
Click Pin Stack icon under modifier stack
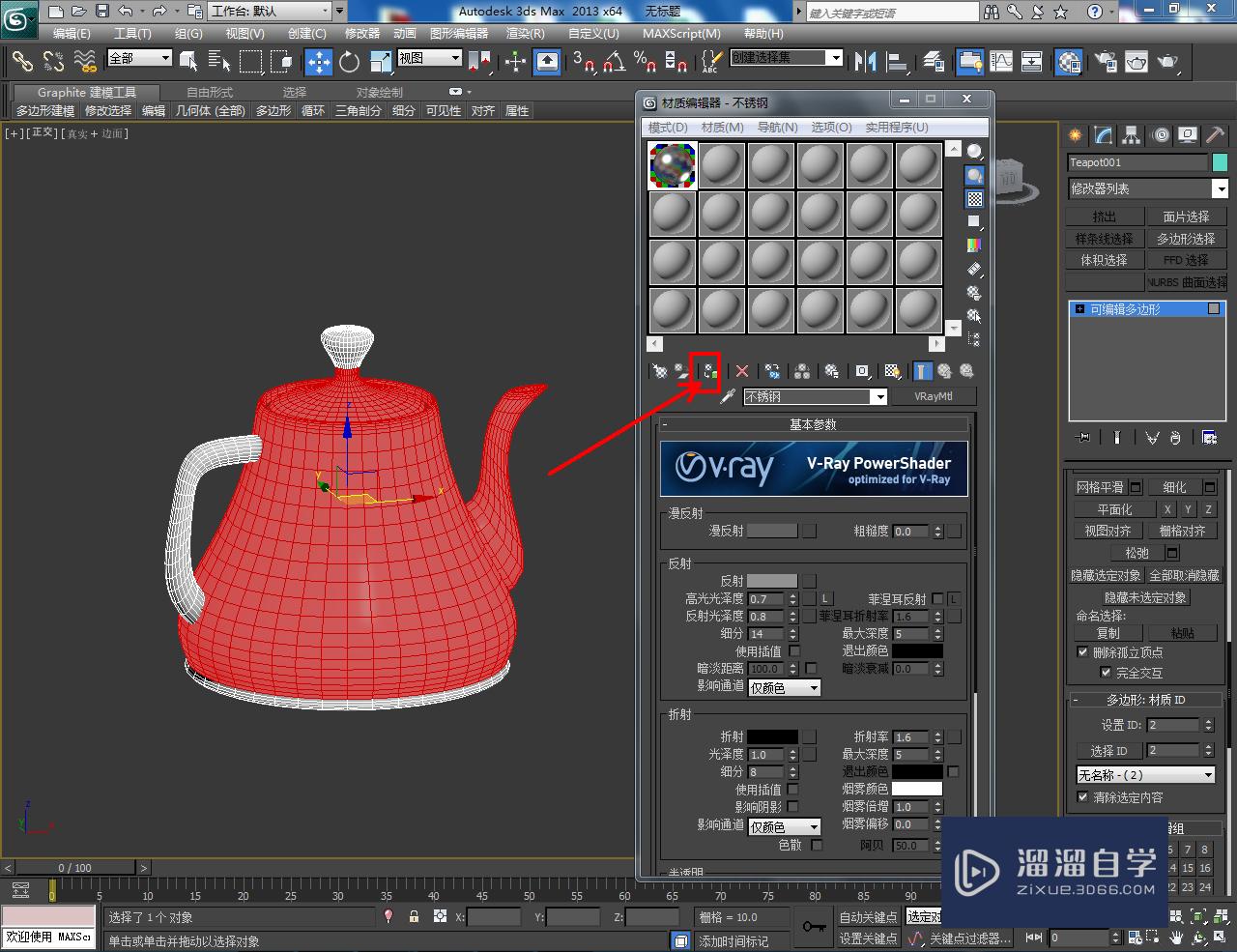pos(1083,438)
